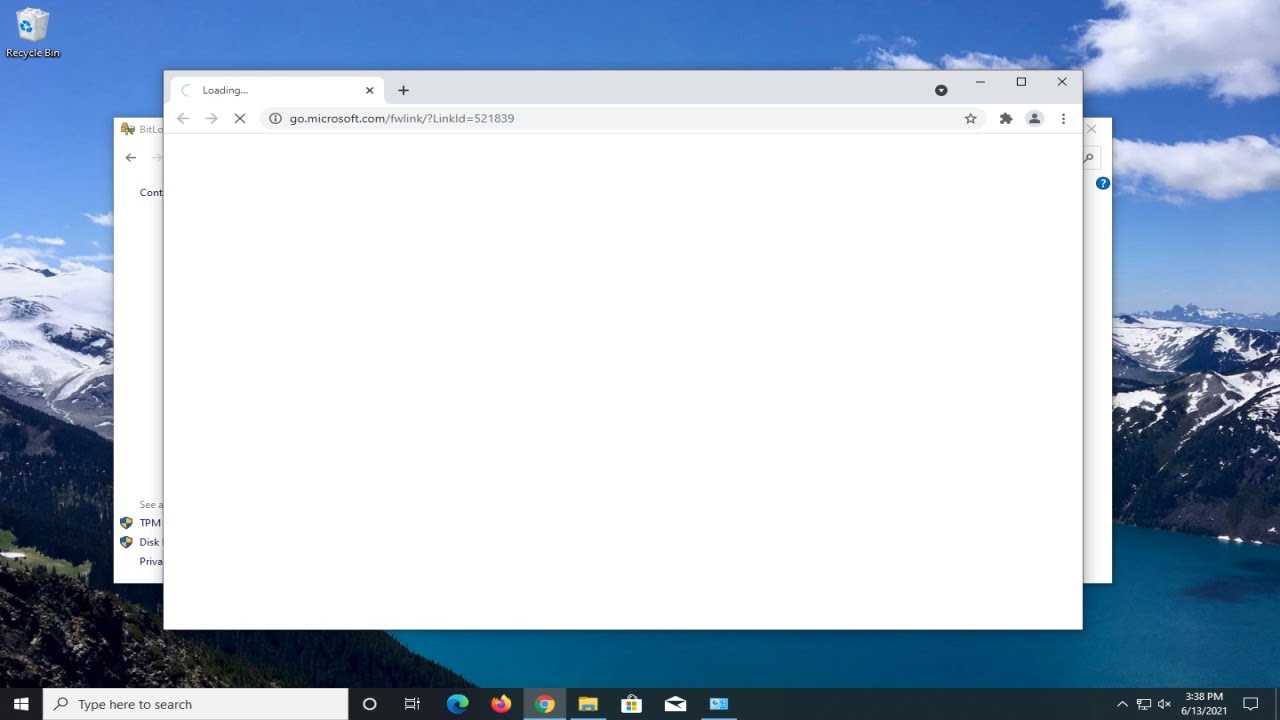Launch Microsoft Edge from taskbar
This screenshot has height=720, width=1280.
coord(457,704)
